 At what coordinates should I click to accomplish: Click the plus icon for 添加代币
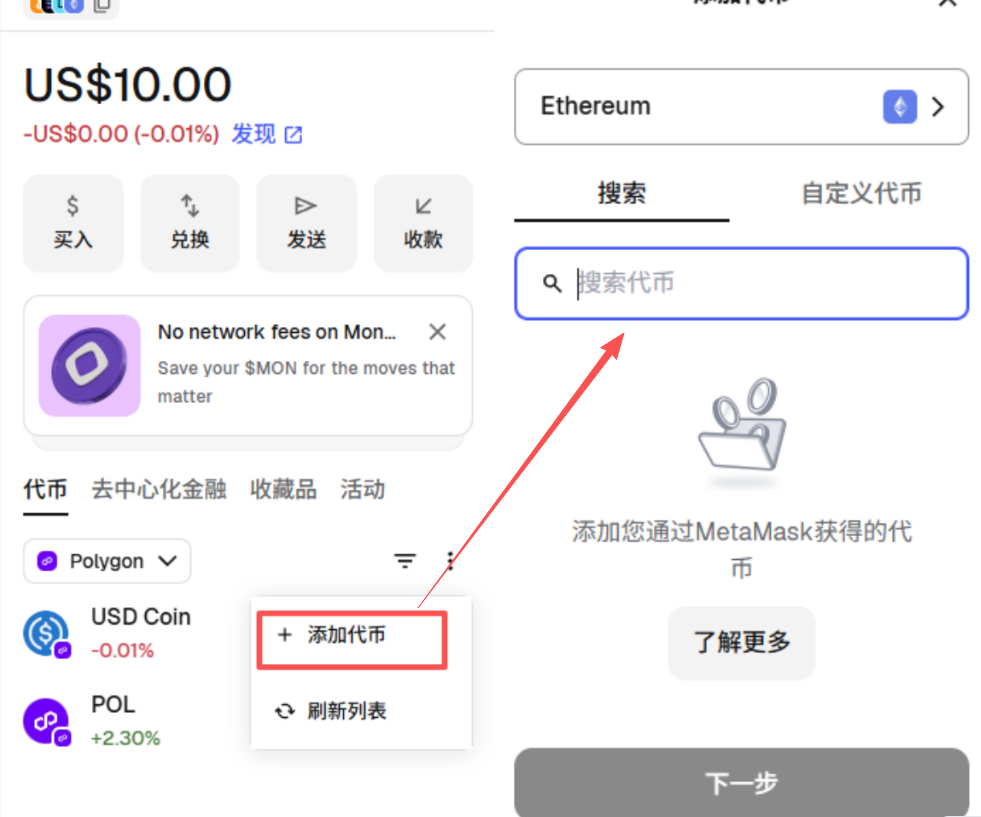coord(285,635)
